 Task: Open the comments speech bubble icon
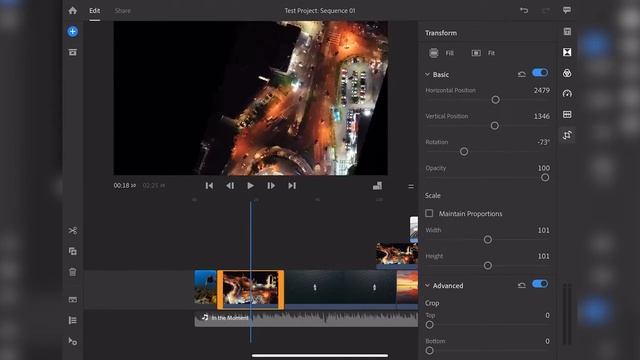[x=567, y=10]
